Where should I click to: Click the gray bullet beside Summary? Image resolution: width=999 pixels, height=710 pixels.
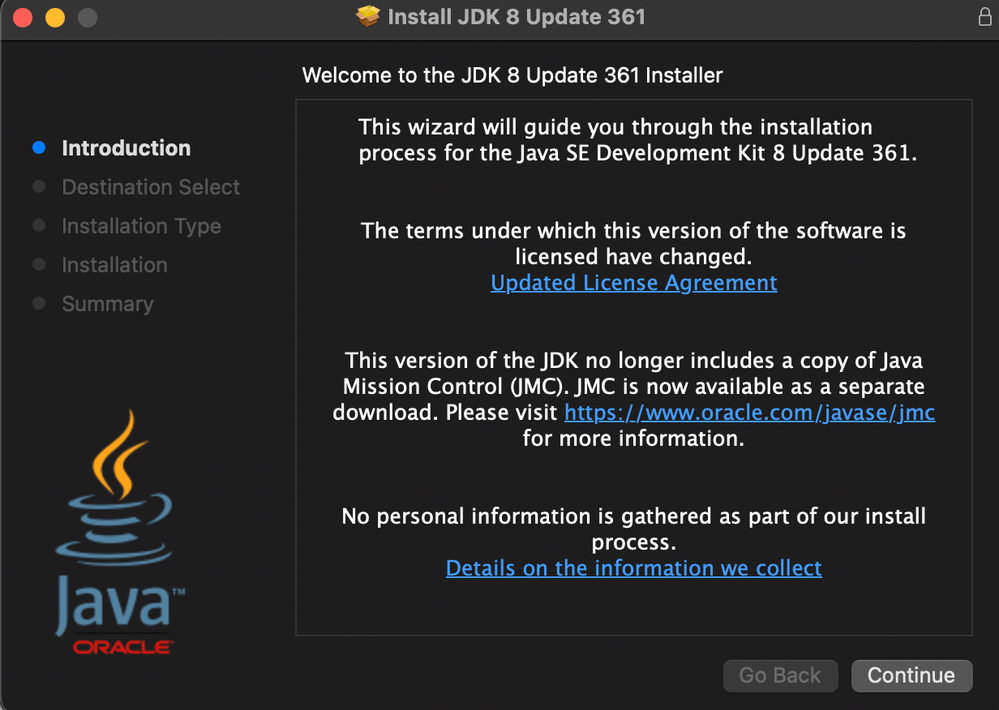(39, 303)
